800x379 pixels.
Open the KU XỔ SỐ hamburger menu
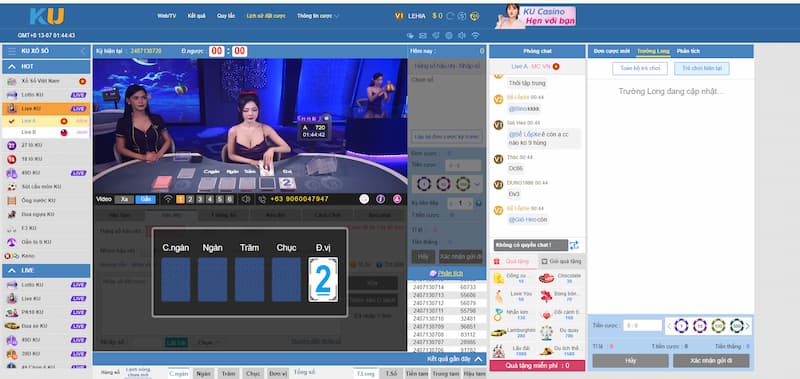pyautogui.click(x=12, y=51)
